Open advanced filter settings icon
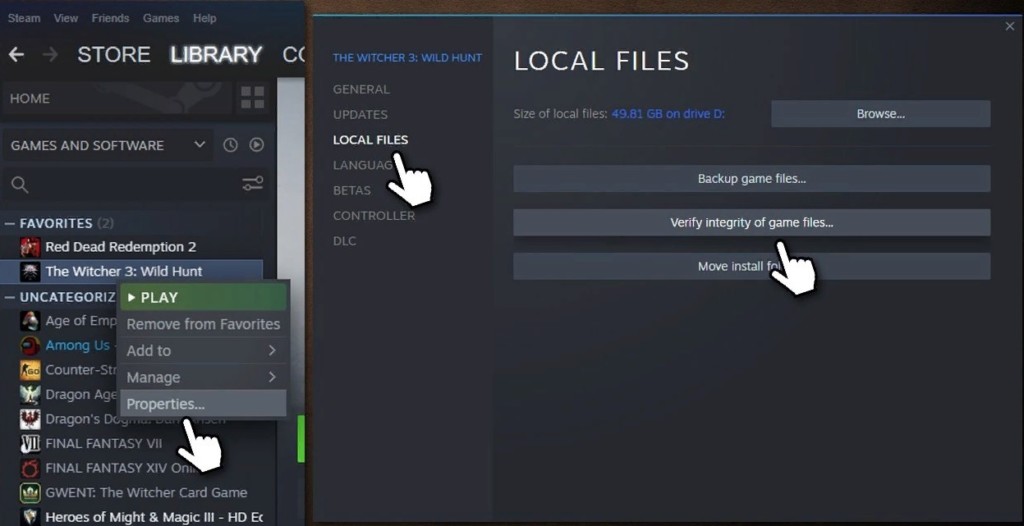Screen dimensions: 1024x526 tap(253, 184)
